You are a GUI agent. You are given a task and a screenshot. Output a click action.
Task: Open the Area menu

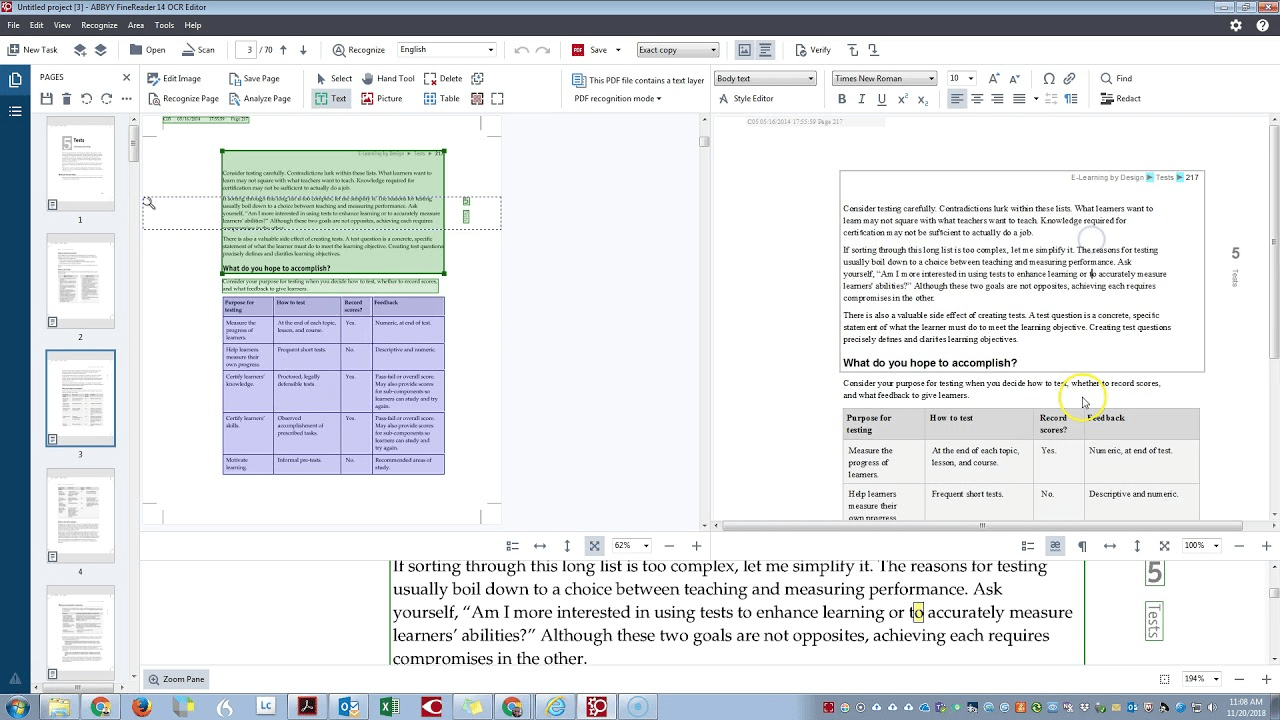(x=136, y=25)
